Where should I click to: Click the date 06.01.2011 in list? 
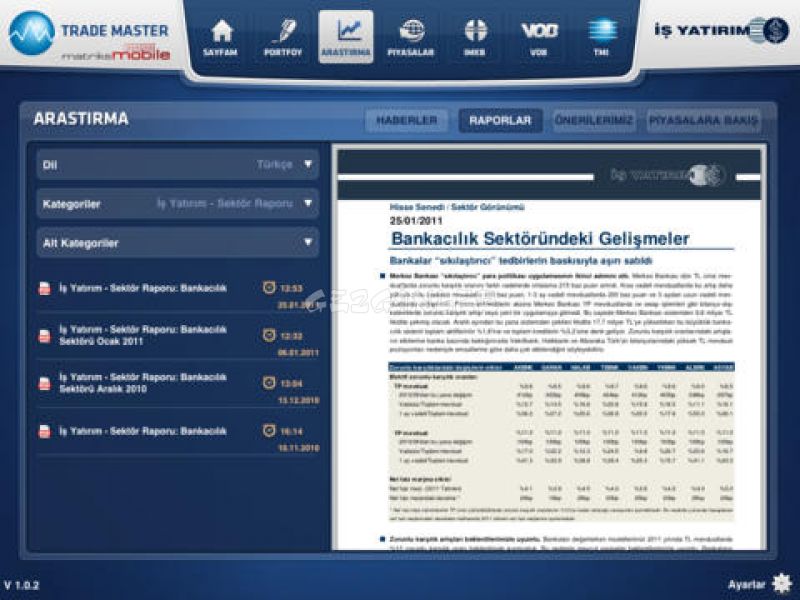point(298,353)
